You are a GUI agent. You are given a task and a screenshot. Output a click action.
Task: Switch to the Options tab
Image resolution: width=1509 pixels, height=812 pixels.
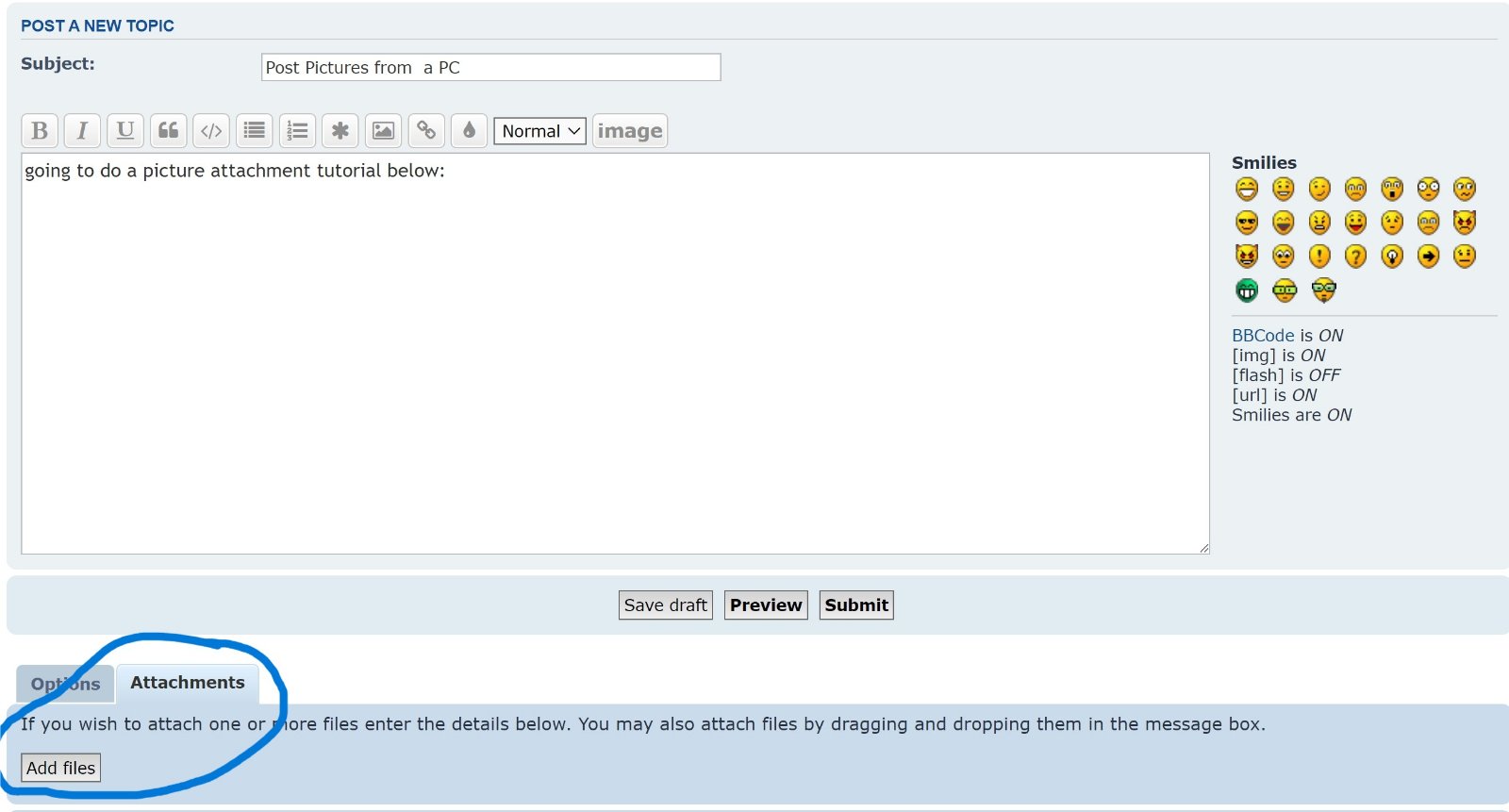point(65,684)
